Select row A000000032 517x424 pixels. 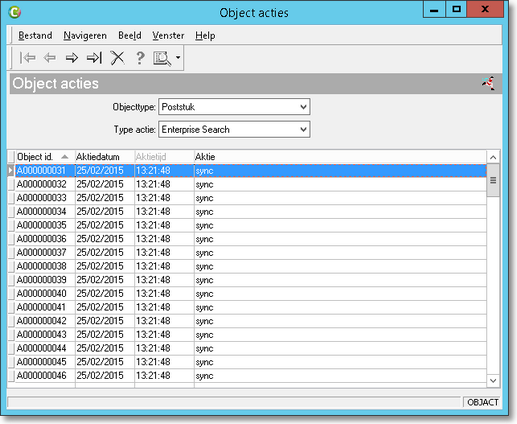(251, 184)
